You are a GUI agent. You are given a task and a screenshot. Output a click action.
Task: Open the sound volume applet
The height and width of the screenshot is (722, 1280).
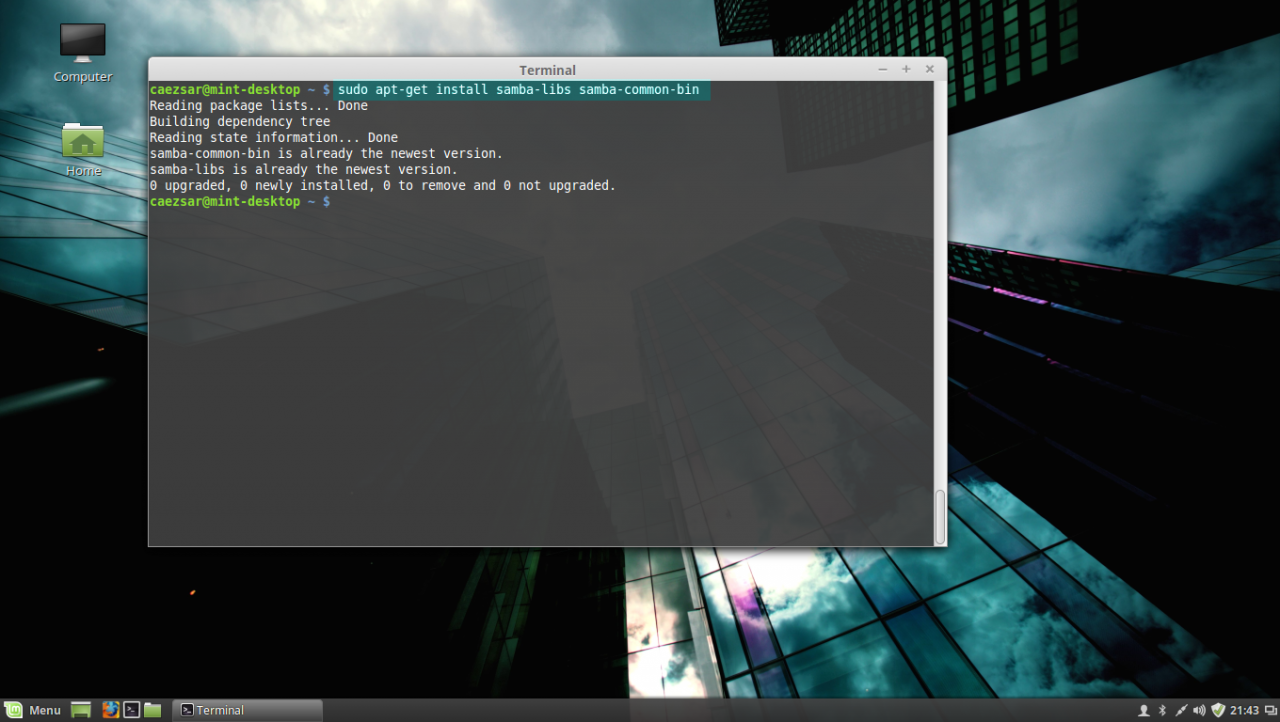[1199, 711]
